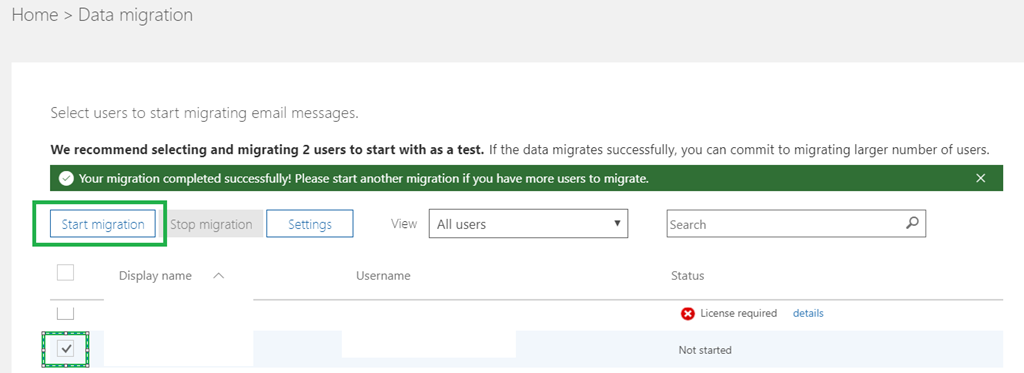Open Data migration breadcrumb item
This screenshot has width=1024, height=373.
[x=135, y=15]
